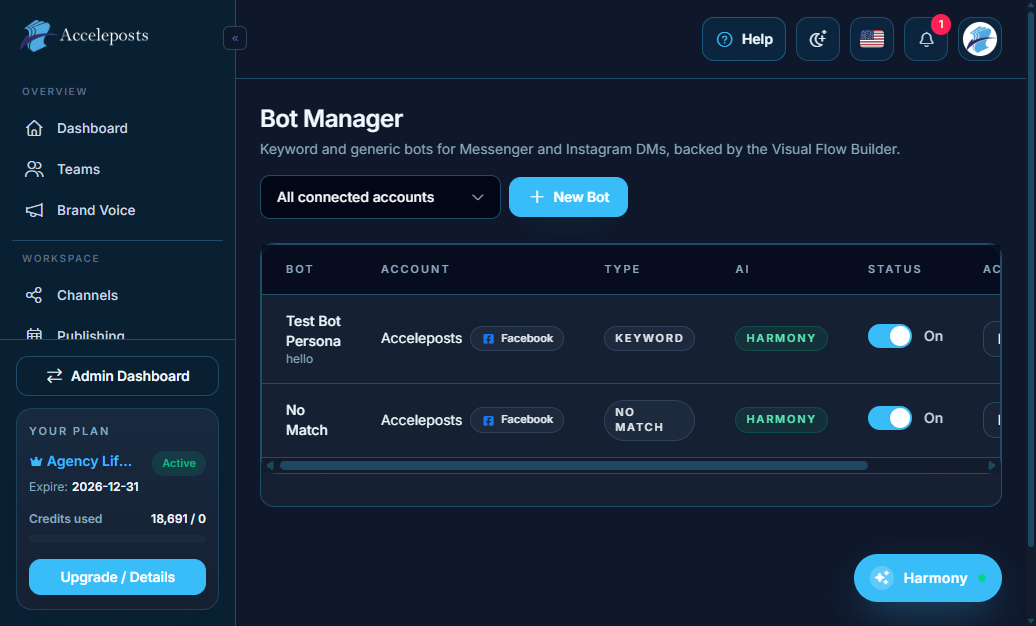This screenshot has height=626, width=1036.
Task: Click Facebook badge in Test Bot Persona row
Action: (517, 338)
